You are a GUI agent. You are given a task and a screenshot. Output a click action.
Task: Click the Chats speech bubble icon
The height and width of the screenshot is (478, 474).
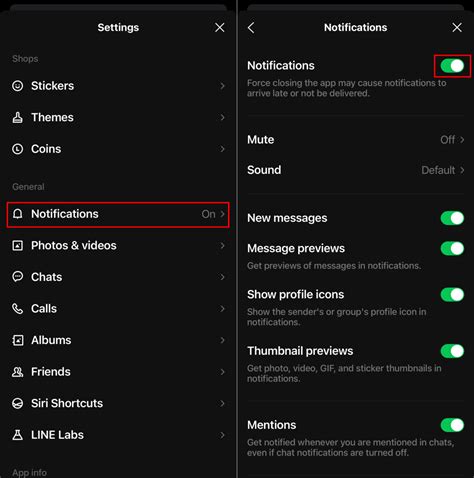(x=17, y=277)
